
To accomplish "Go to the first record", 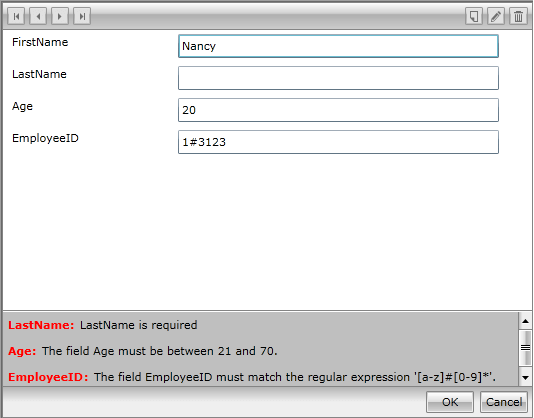I will coord(16,16).
